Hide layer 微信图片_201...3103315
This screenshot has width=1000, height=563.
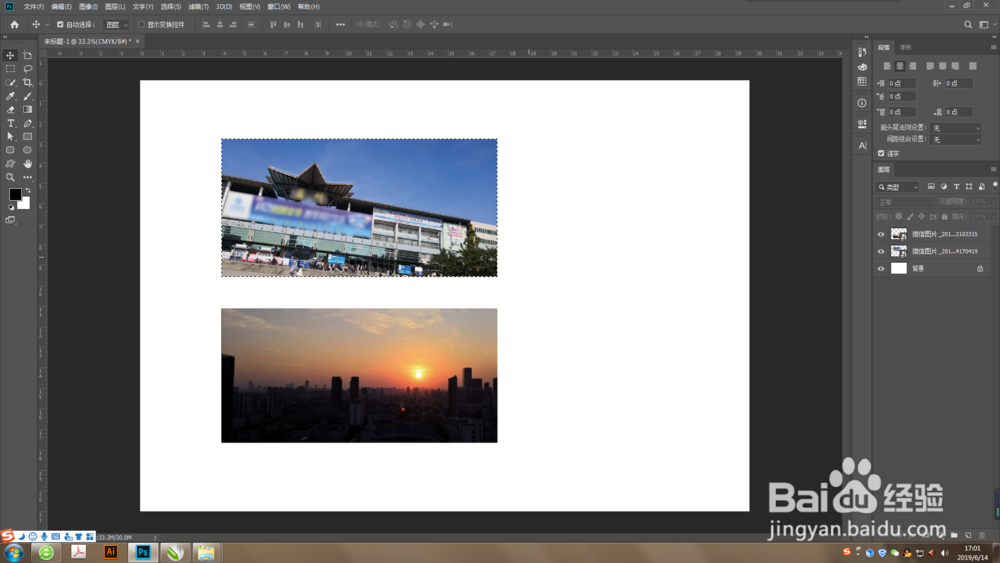881,234
